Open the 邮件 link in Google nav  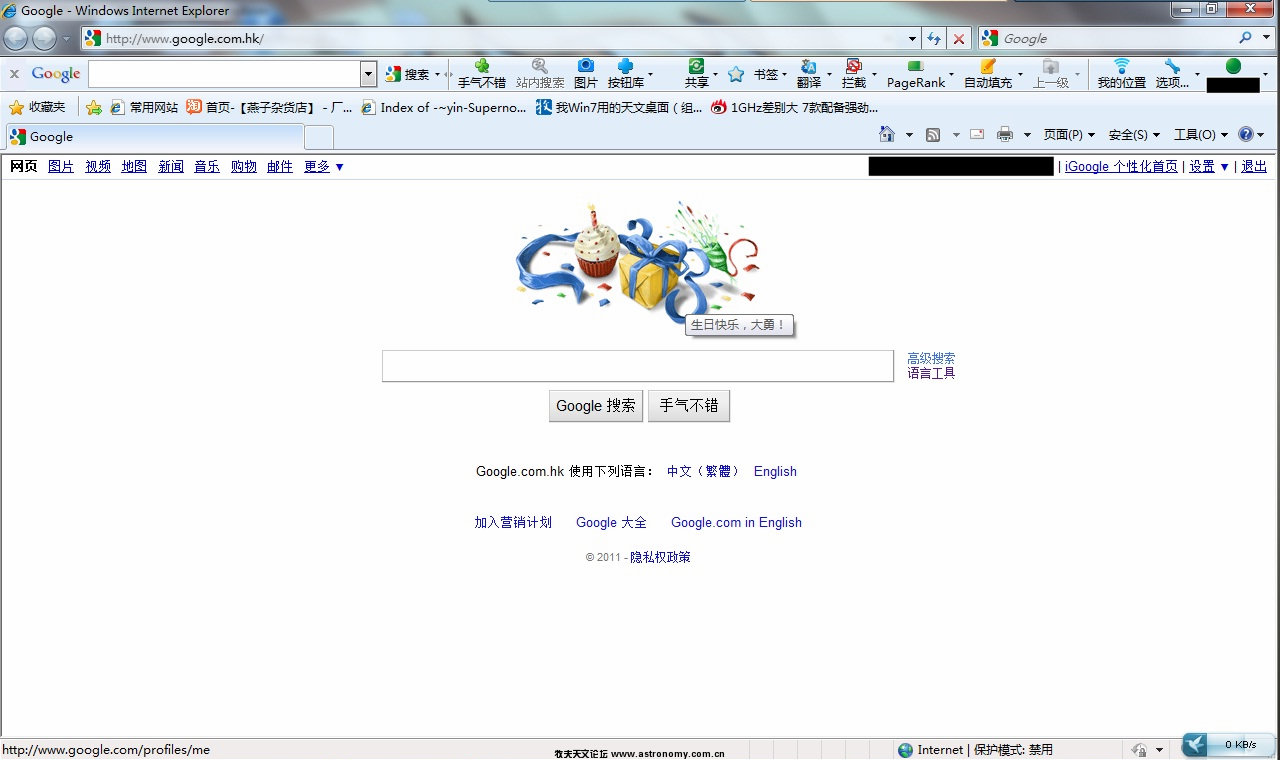click(x=280, y=167)
